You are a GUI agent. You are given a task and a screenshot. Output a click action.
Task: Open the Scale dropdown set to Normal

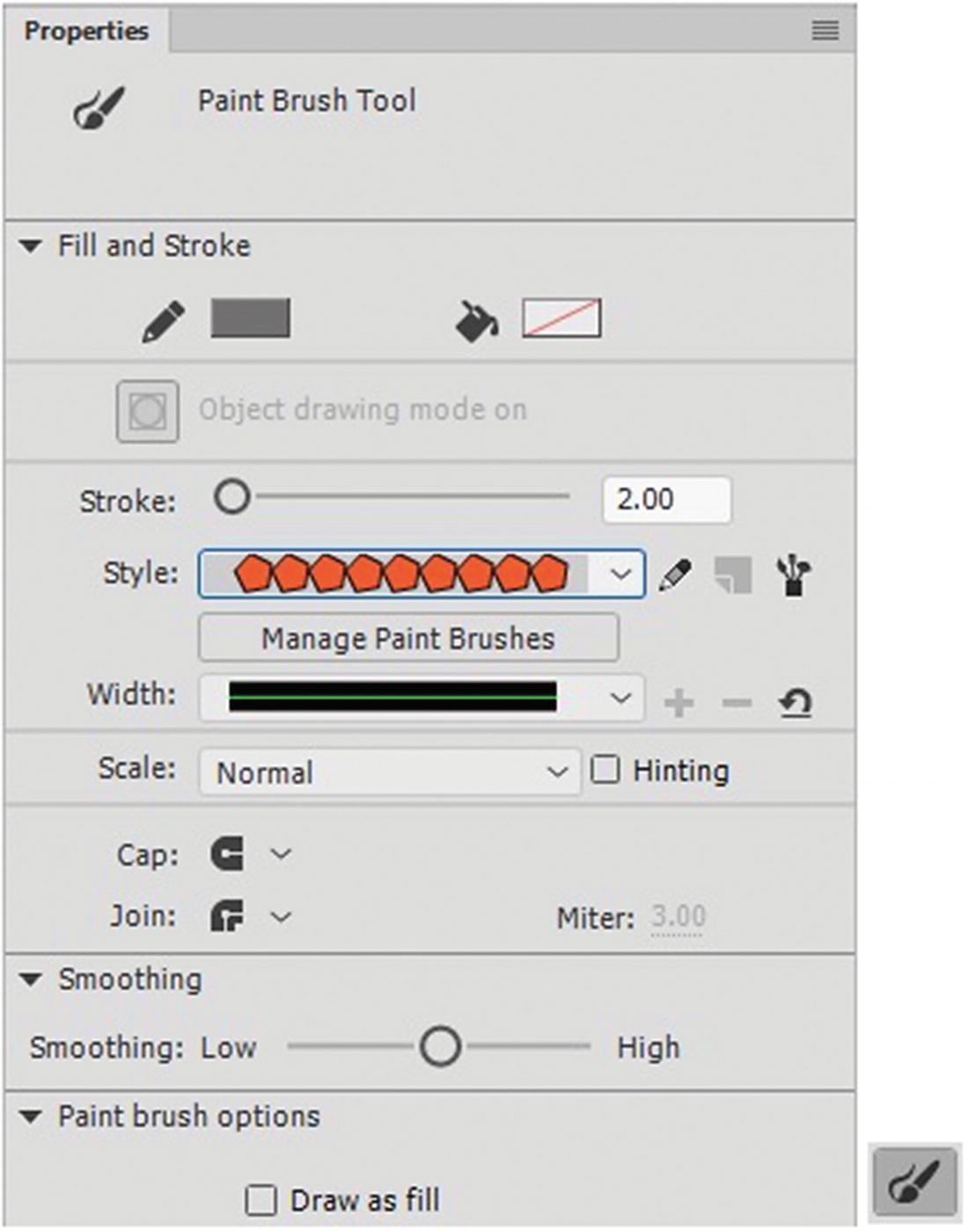click(x=556, y=772)
